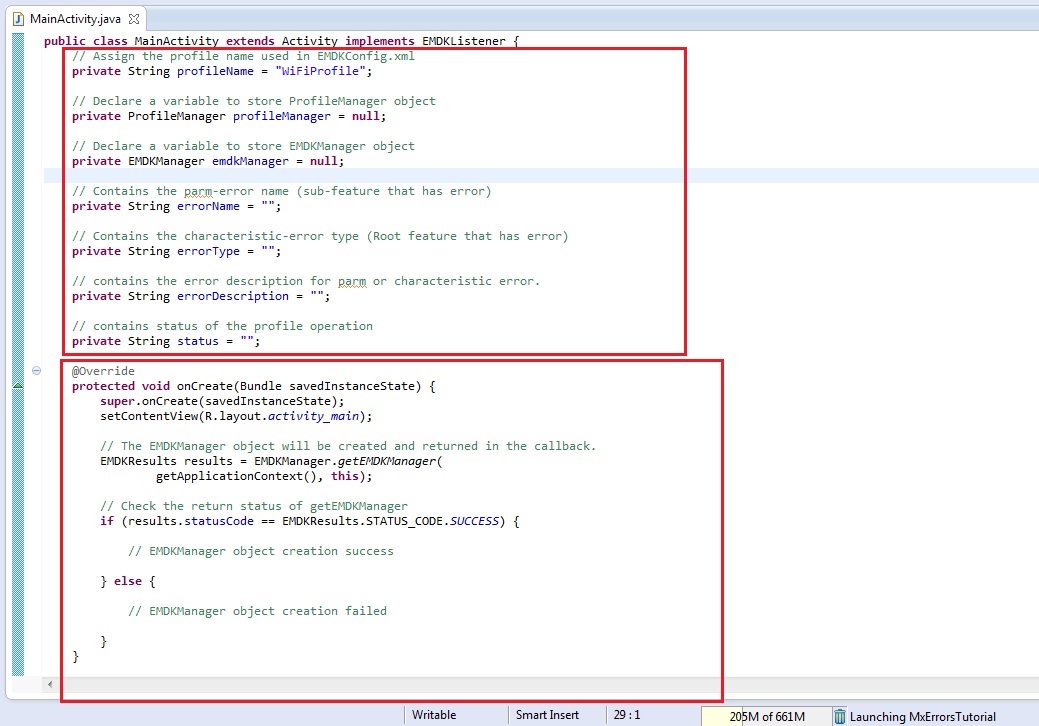
Task: Click the SUCCESS status code constant
Action: pos(478,521)
